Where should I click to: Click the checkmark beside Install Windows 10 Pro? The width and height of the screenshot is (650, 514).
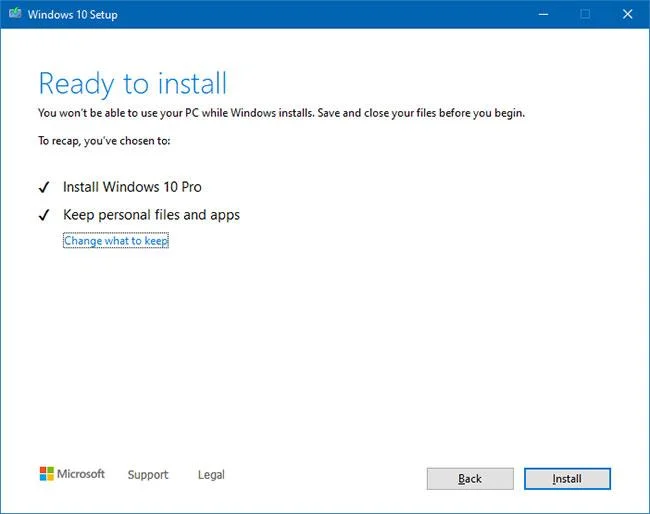(x=44, y=187)
